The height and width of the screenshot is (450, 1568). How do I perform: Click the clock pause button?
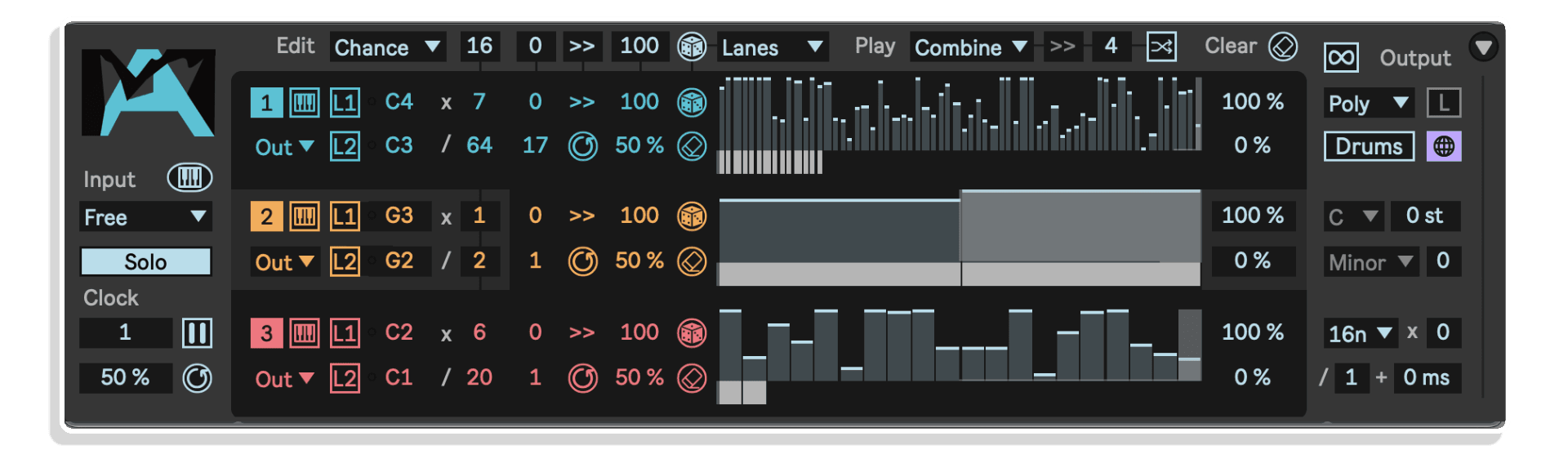pos(197,333)
